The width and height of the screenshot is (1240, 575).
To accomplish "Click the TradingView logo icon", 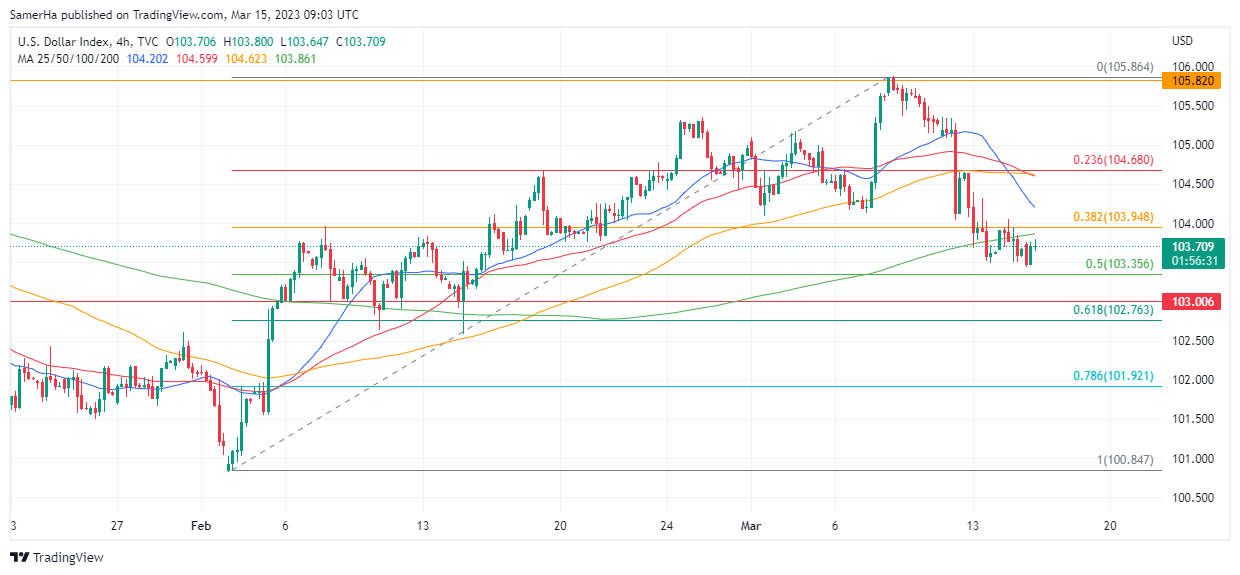I will 17,557.
